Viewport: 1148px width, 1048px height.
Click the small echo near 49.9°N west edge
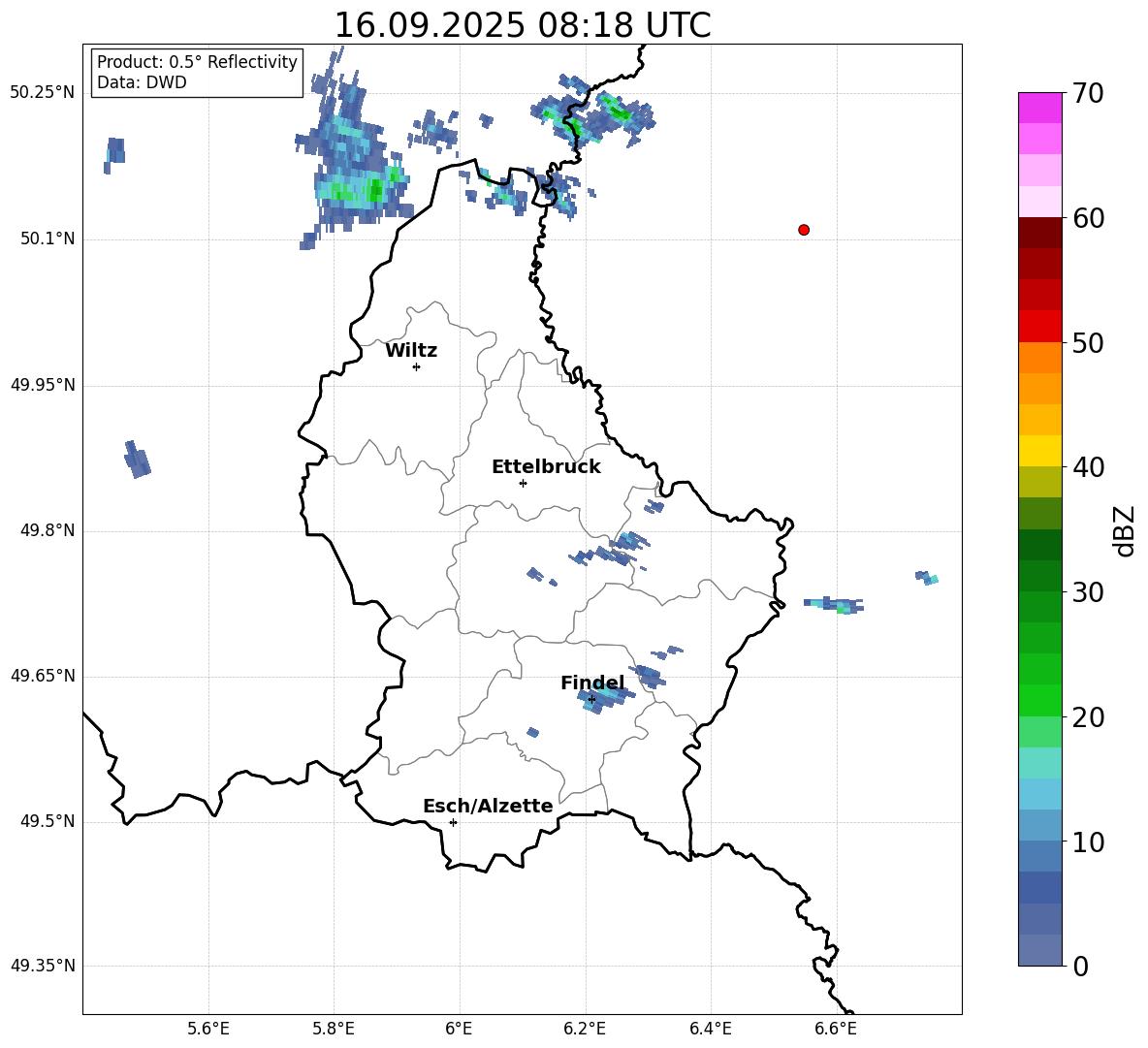click(137, 460)
